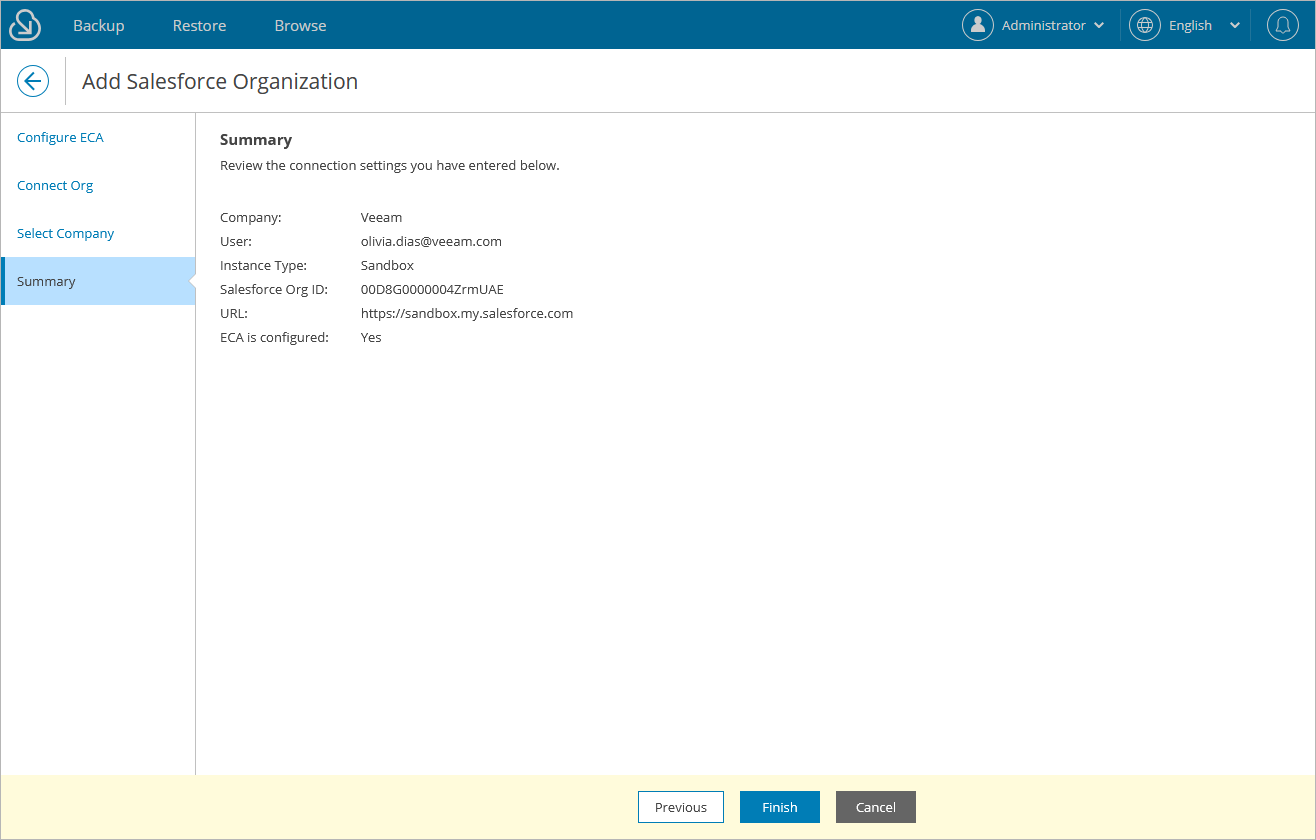1316x840 pixels.
Task: Click the English language label
Action: coord(1190,25)
